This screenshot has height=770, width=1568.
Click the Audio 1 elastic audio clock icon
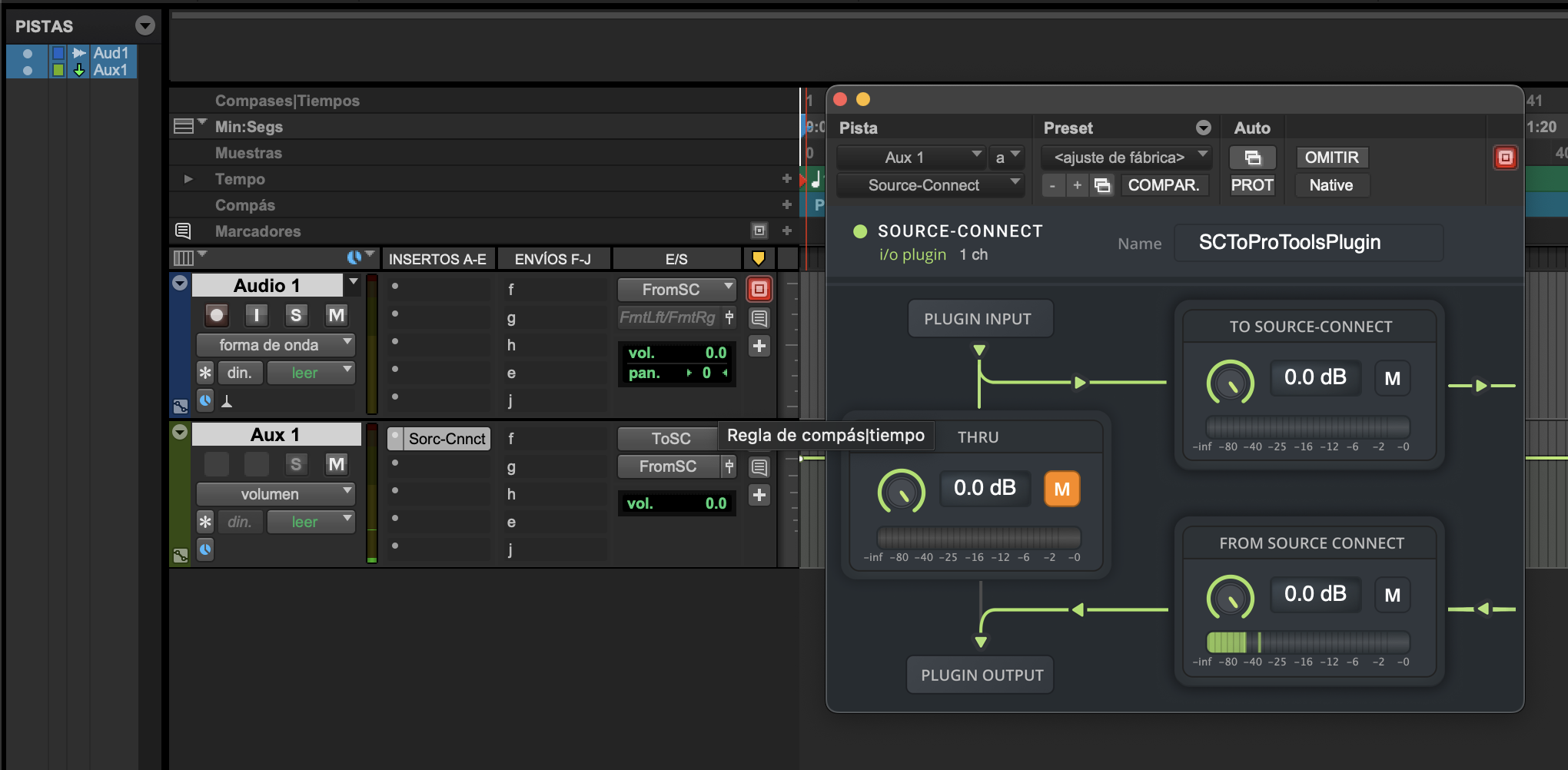(205, 400)
